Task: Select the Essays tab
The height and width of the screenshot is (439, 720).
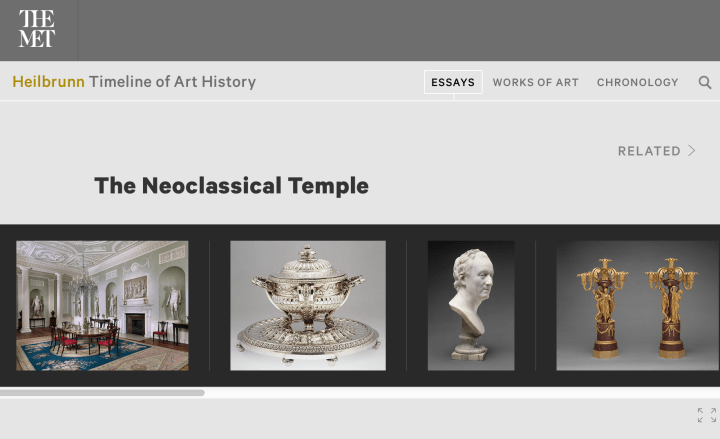Action: click(453, 82)
